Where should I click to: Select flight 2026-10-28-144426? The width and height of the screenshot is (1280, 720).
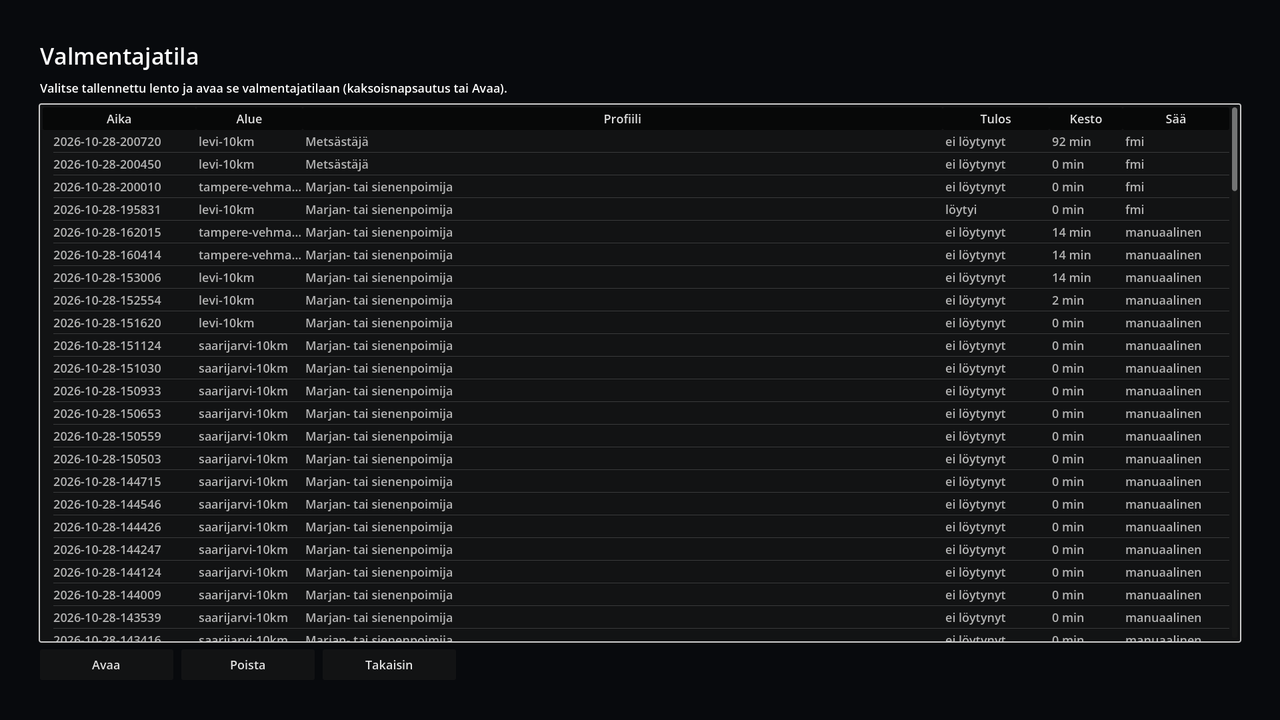point(641,527)
